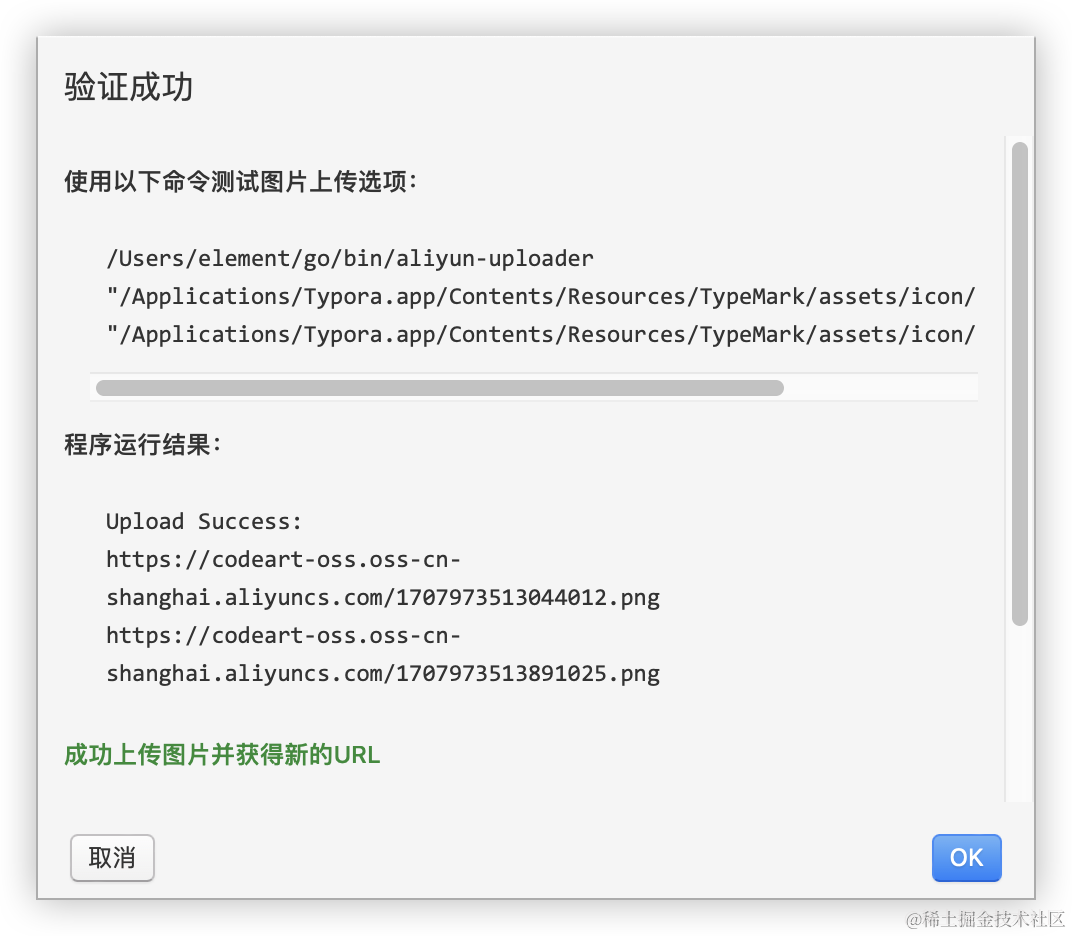Confirm the dialog with the OK button
The height and width of the screenshot is (936, 1072).
tap(966, 857)
